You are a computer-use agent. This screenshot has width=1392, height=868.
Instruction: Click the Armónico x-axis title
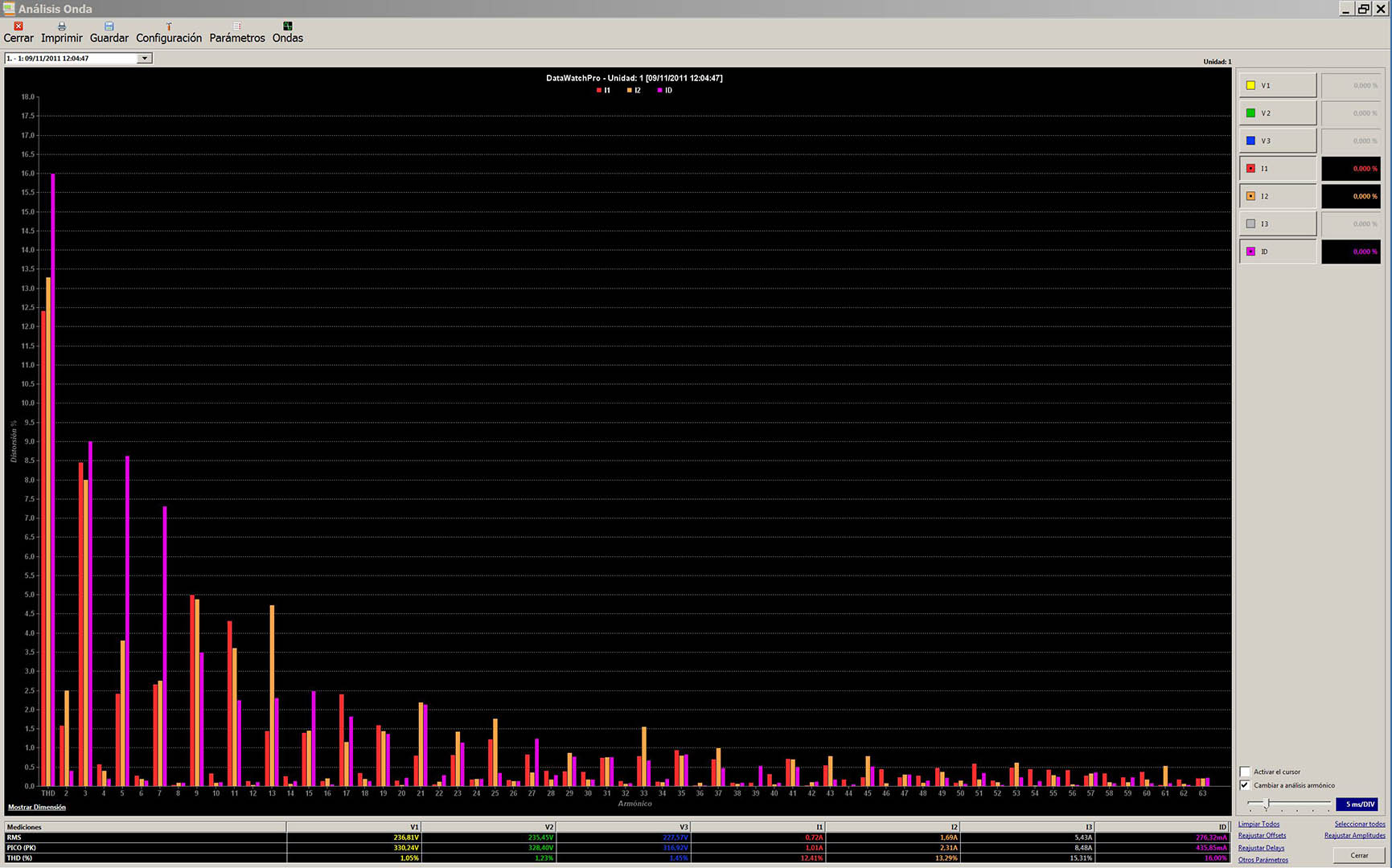635,804
